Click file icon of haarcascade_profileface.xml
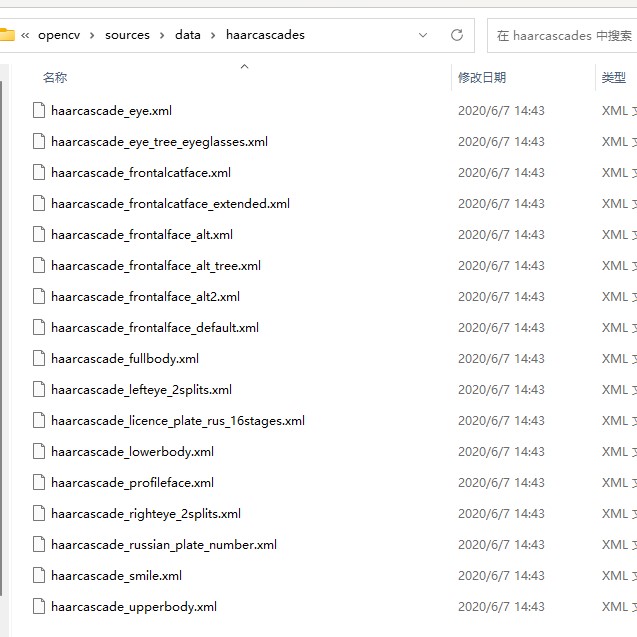The height and width of the screenshot is (637, 637). 39,482
